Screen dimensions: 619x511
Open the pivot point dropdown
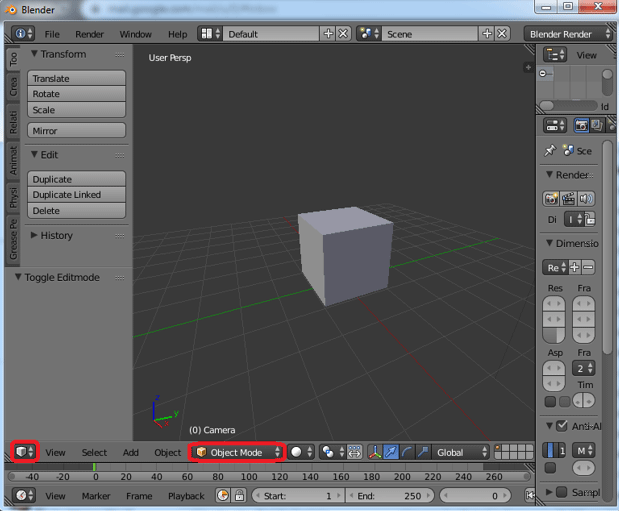coord(333,452)
